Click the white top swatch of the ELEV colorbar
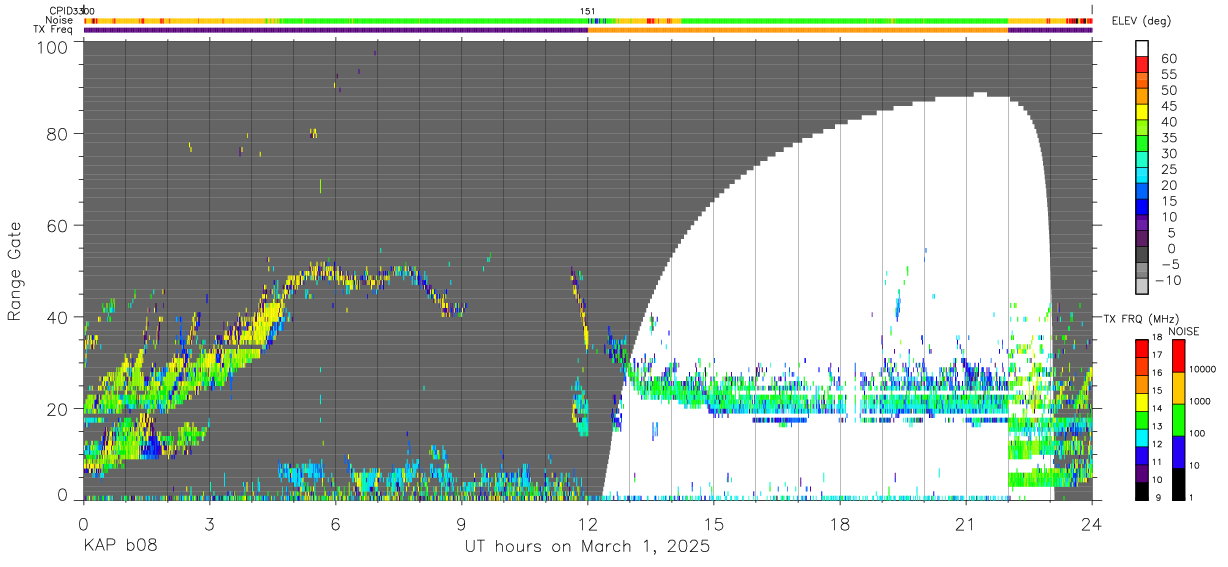This screenshot has width=1228, height=567. [1142, 49]
